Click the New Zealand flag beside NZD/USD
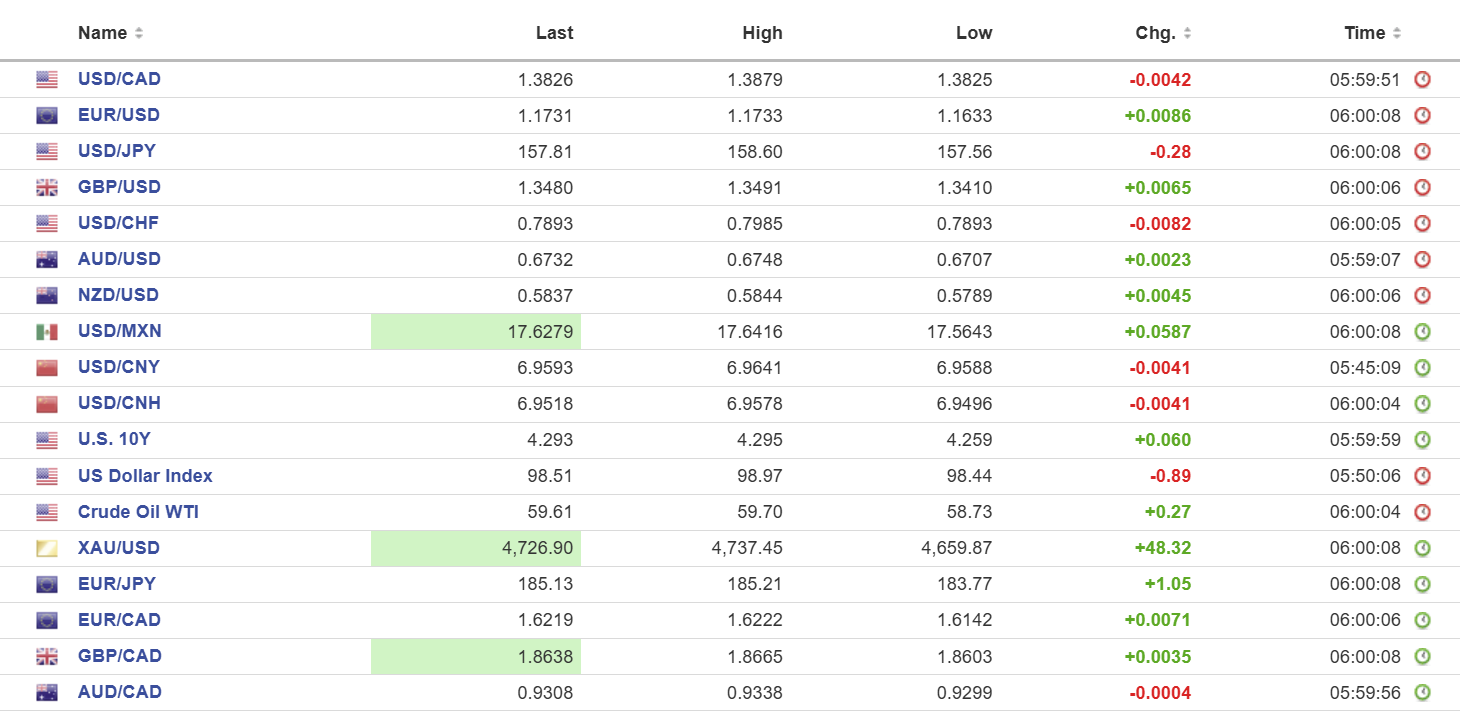1460x715 pixels. point(47,295)
